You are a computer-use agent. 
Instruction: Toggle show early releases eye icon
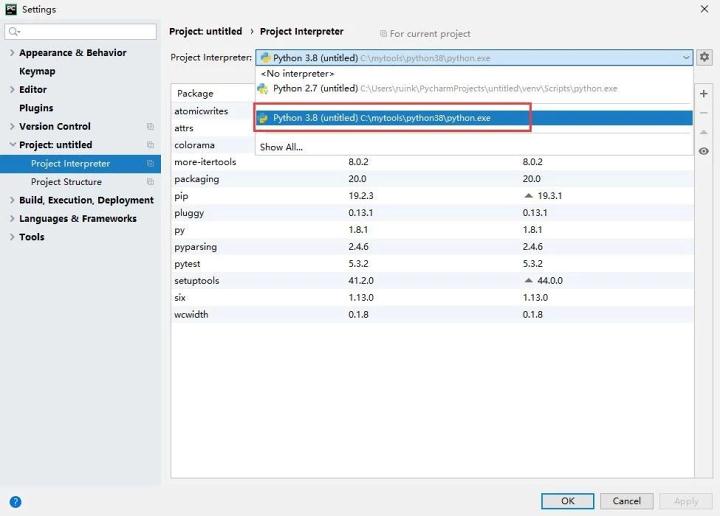(x=703, y=151)
